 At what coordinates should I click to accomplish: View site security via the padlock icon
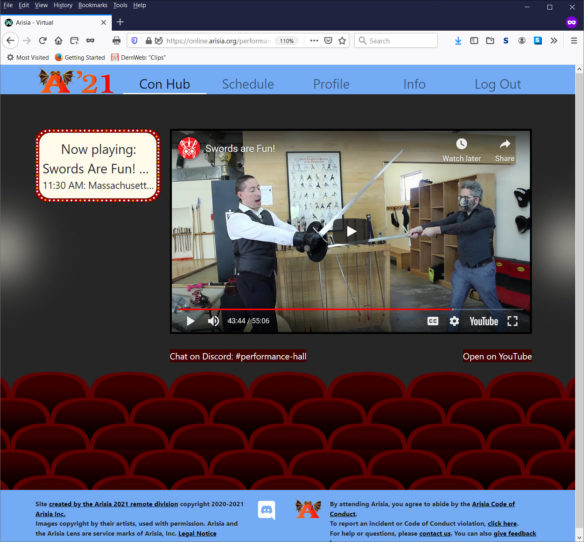click(149, 41)
